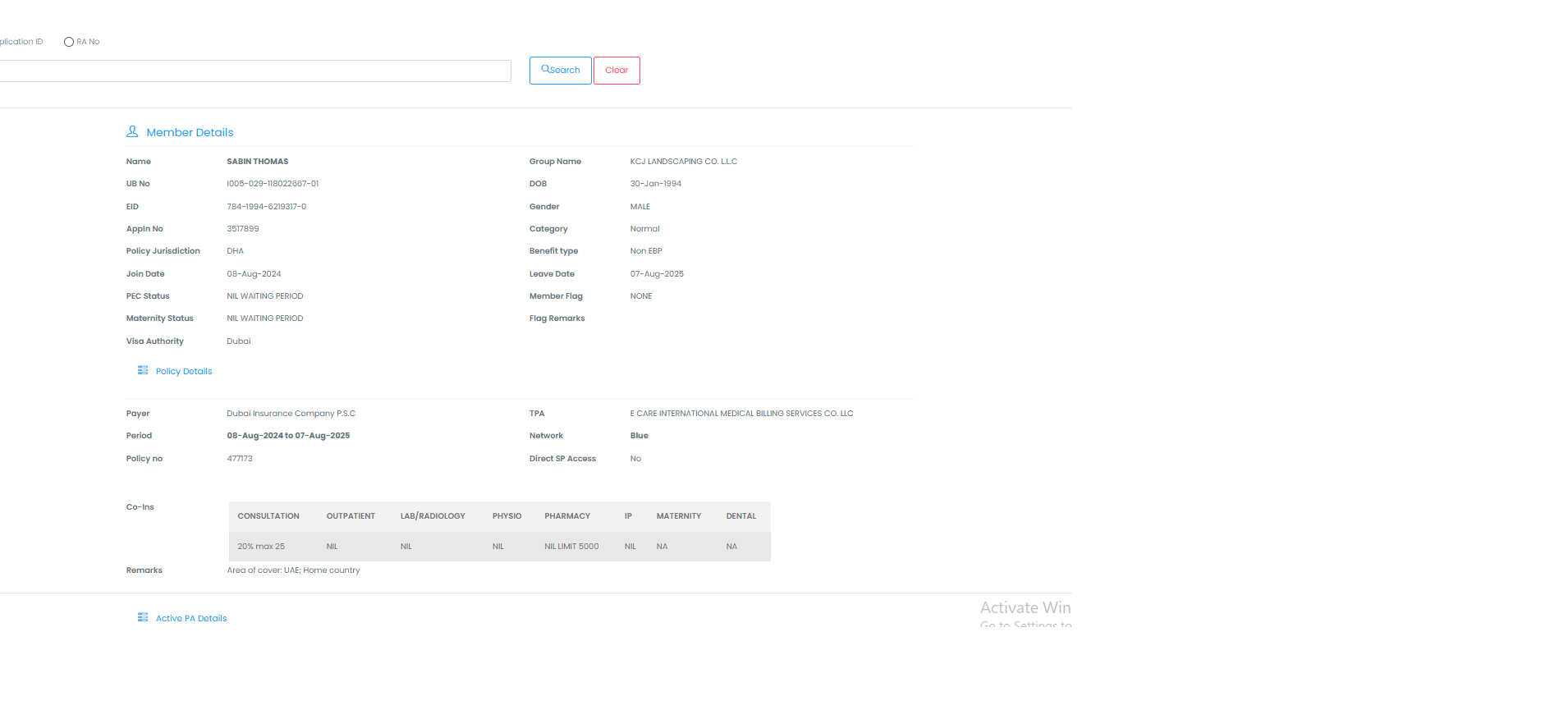Viewport: 1568px width, 719px height.
Task: Expand the Policy Details section
Action: (184, 371)
